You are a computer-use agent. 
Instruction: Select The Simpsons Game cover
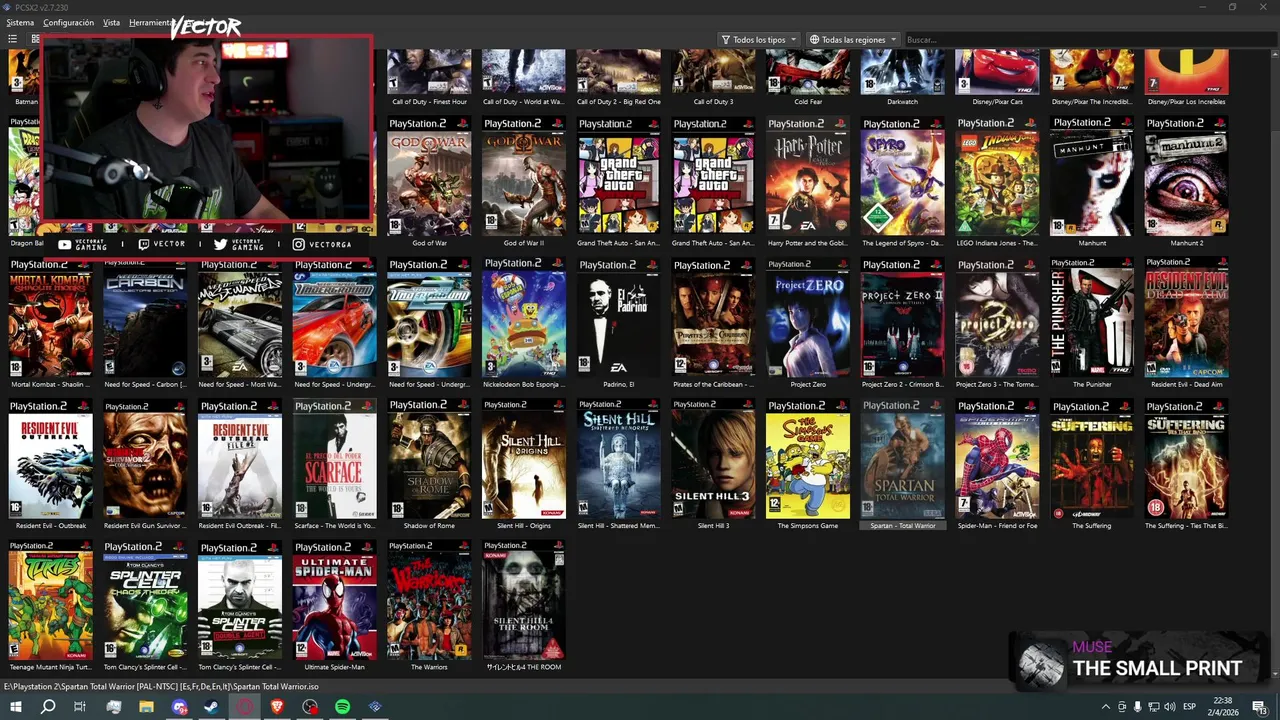tap(807, 459)
